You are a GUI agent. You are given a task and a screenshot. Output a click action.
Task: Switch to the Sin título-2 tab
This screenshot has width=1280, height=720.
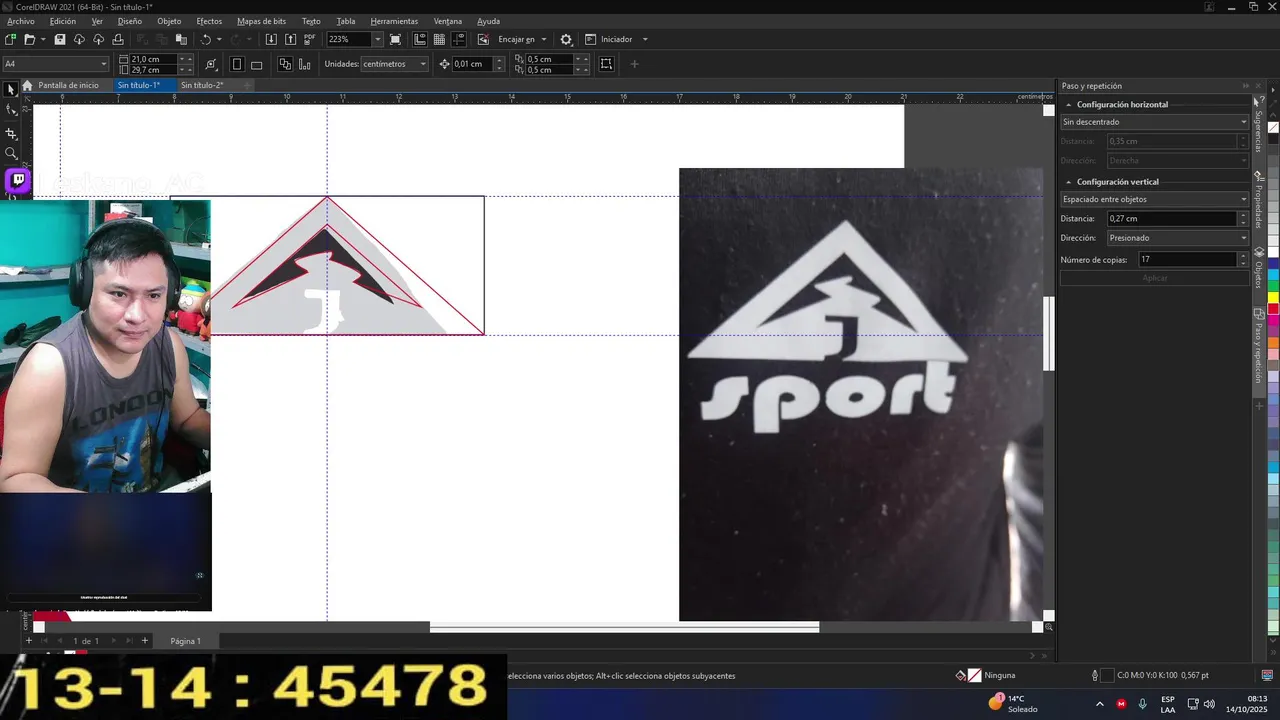pos(202,85)
